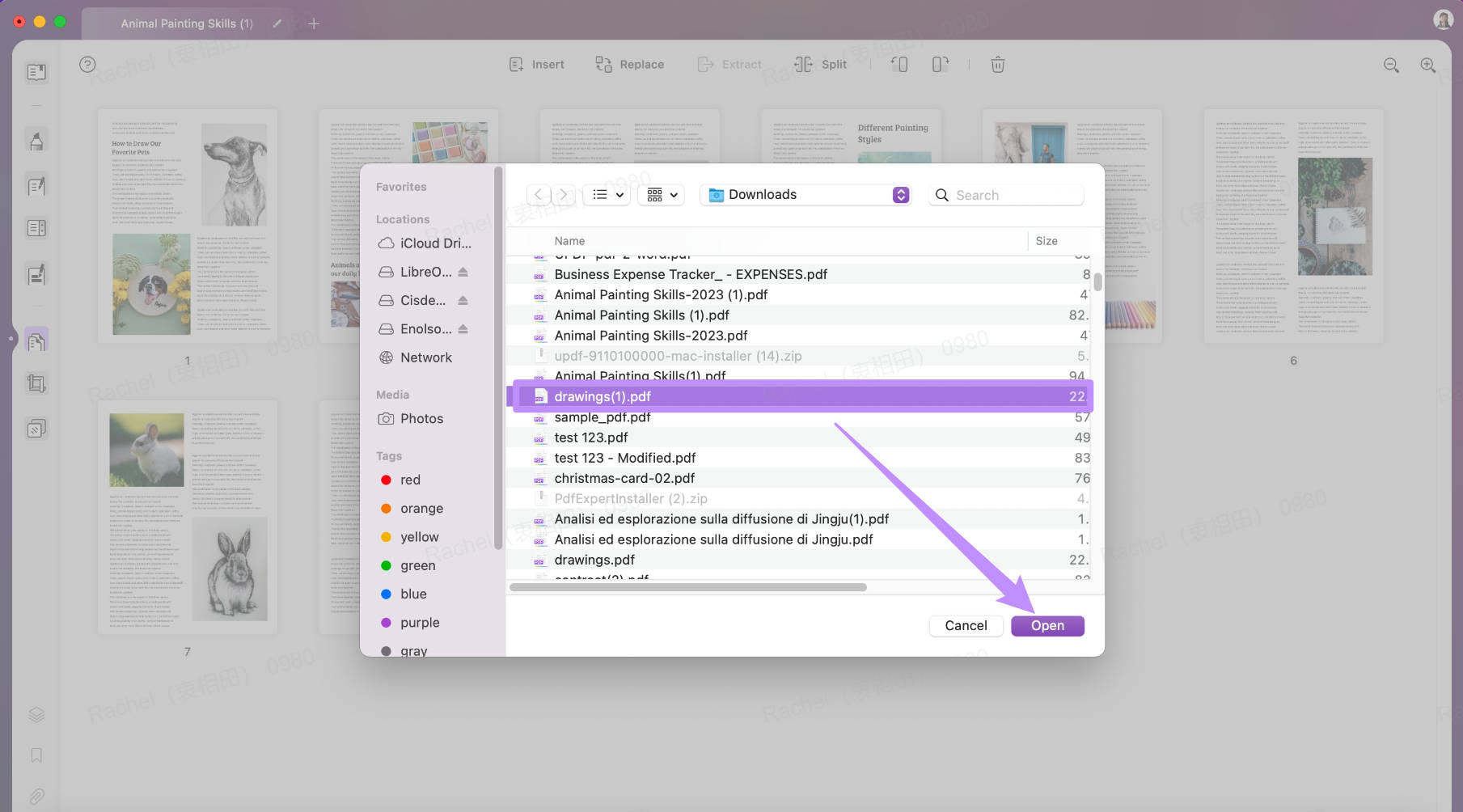
Task: Click the Search field in dialog
Action: [x=1006, y=195]
